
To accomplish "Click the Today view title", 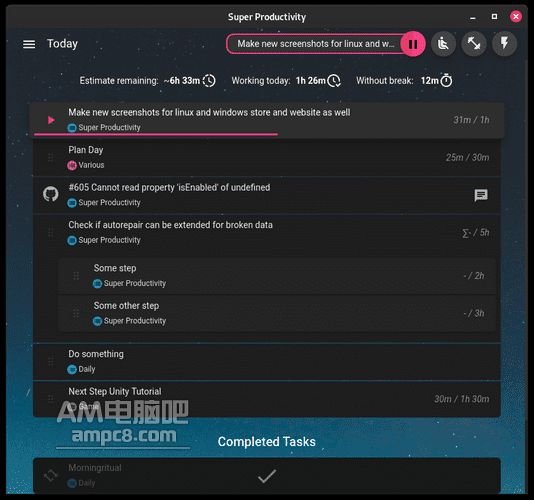I will click(62, 44).
